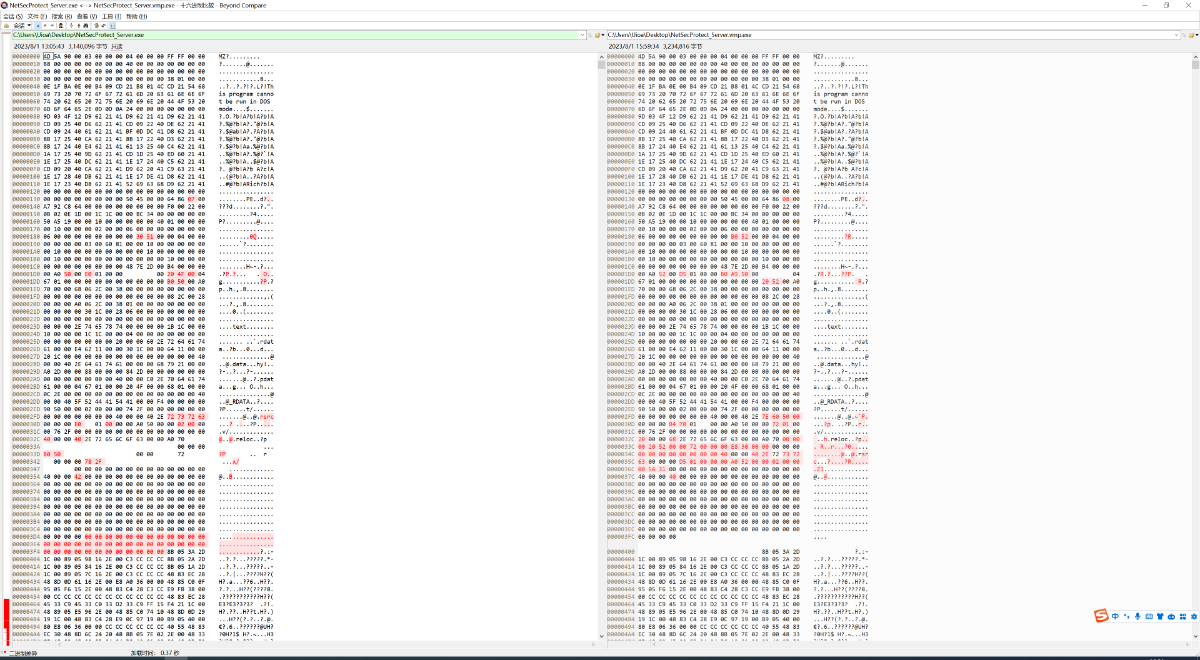This screenshot has width=1200, height=660.
Task: Open the 帮助 (Help) menu
Action: point(136,17)
